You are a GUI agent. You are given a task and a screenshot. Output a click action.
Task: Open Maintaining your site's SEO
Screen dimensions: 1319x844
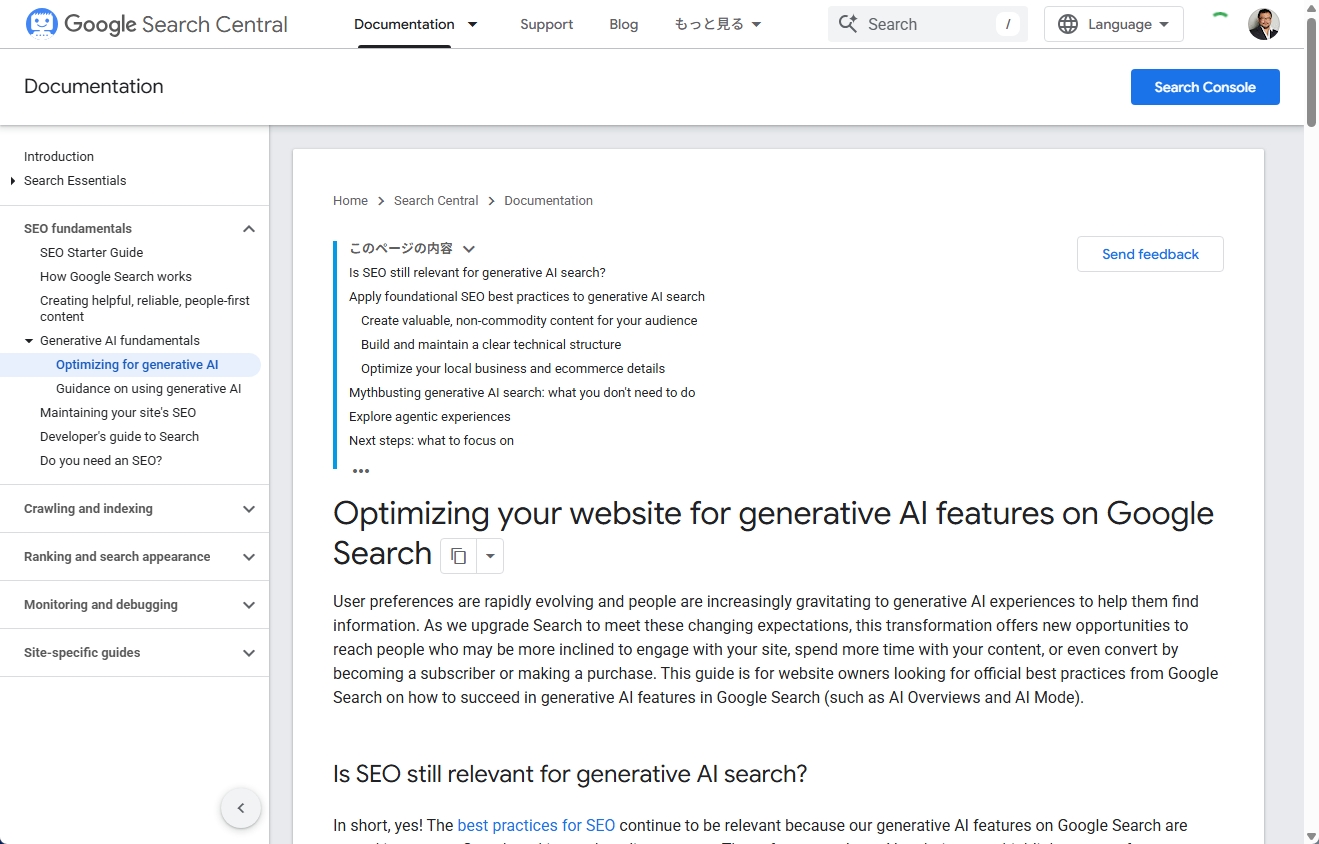pyautogui.click(x=118, y=413)
